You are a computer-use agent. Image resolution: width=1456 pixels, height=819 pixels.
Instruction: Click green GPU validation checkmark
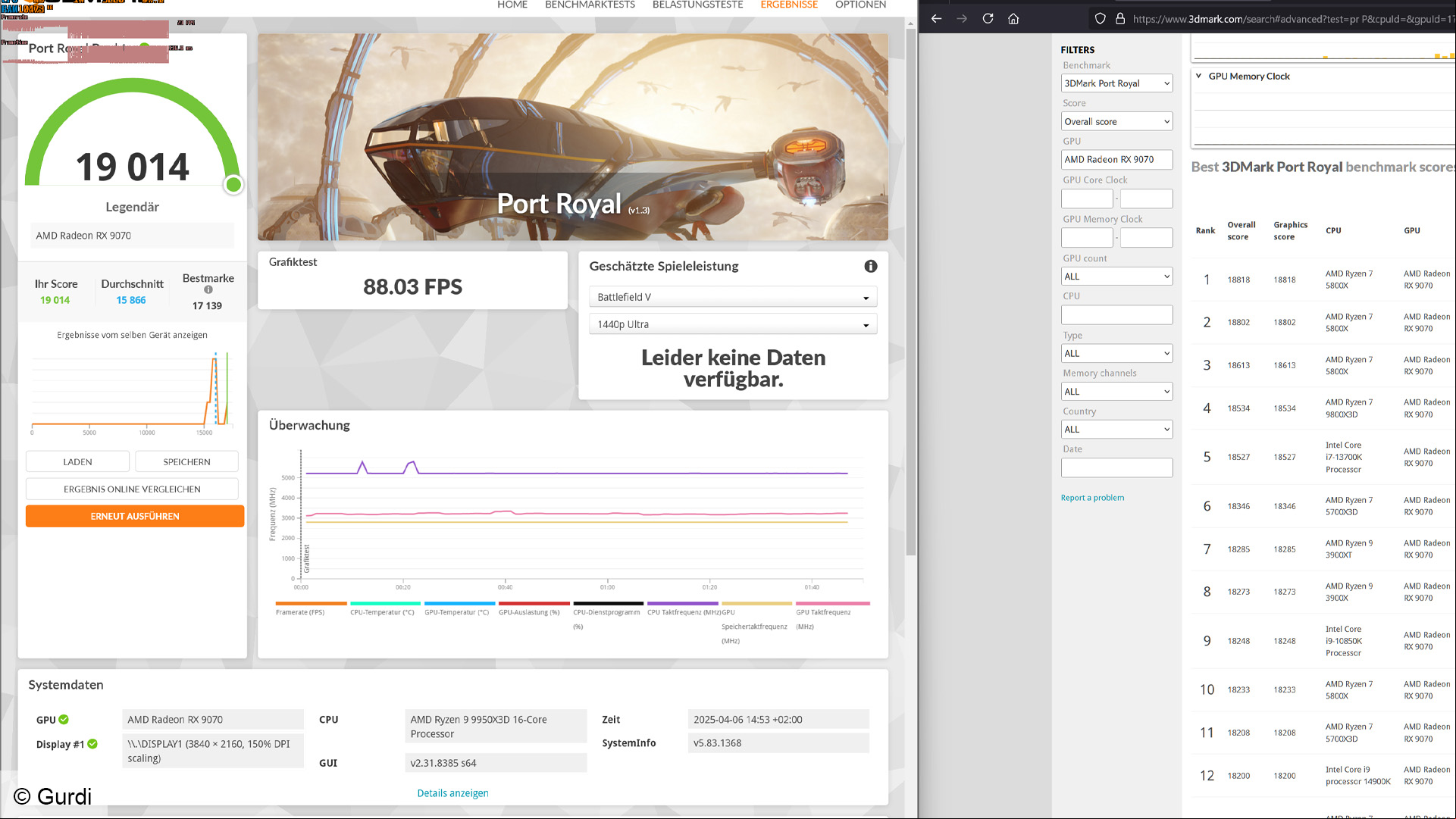[x=64, y=719]
